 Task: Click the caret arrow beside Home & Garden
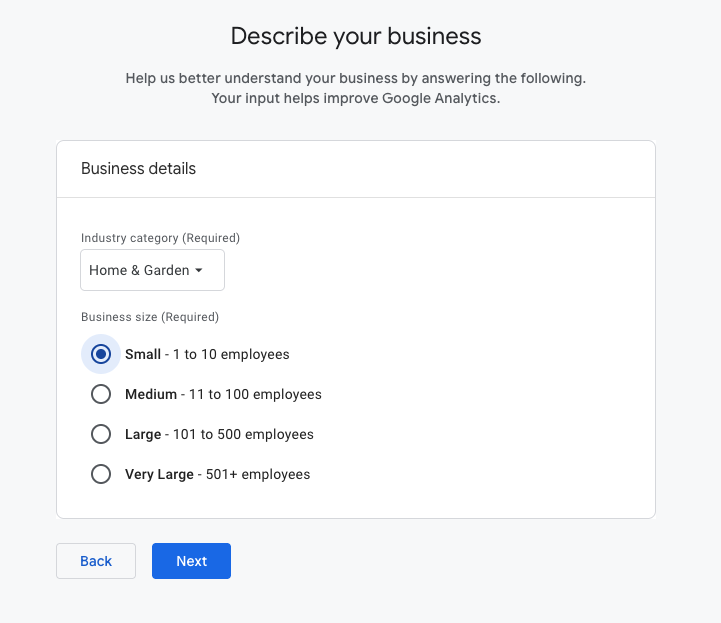click(199, 271)
